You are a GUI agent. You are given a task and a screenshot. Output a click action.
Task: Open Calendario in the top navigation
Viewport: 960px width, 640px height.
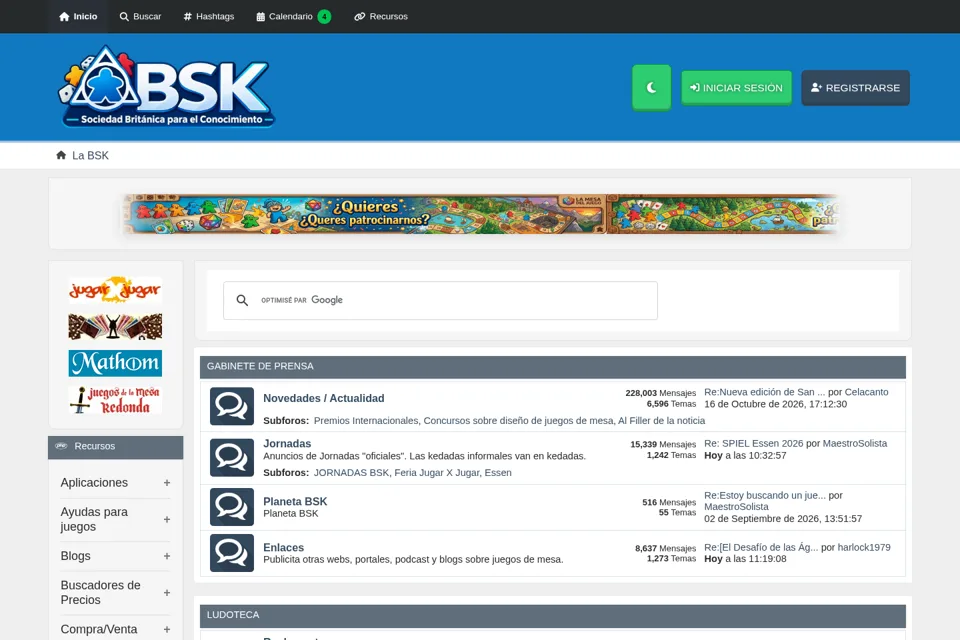(x=285, y=17)
